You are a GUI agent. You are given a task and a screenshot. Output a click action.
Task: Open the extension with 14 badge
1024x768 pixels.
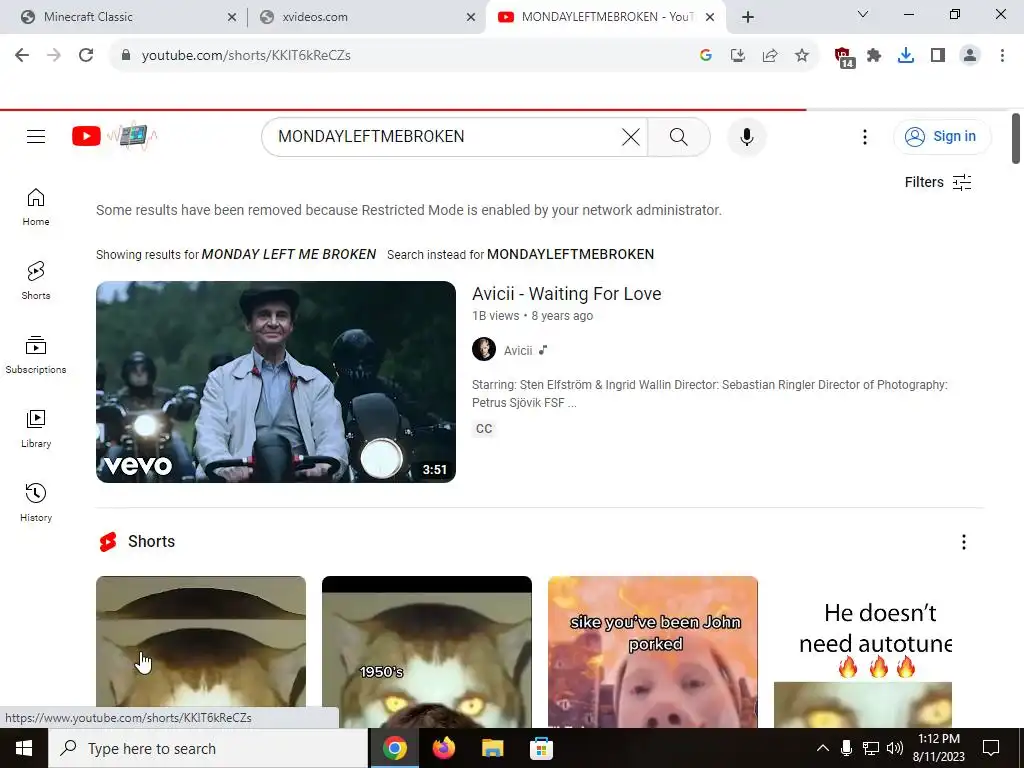pos(844,57)
